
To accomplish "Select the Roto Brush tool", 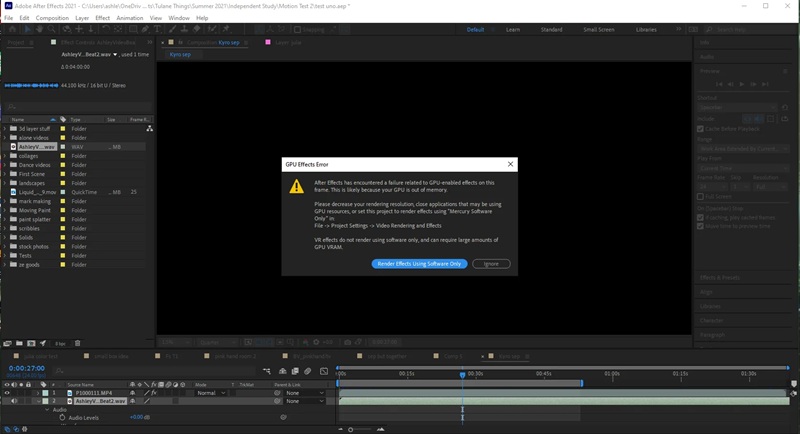I will click(x=212, y=29).
